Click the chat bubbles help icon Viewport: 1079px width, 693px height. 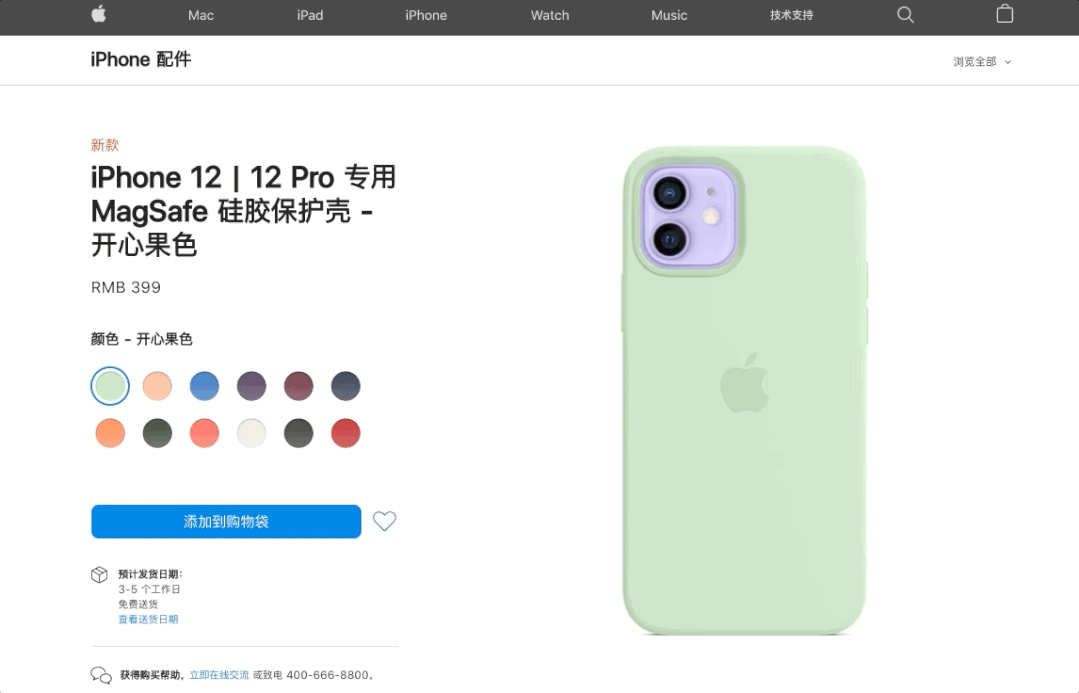(x=101, y=675)
